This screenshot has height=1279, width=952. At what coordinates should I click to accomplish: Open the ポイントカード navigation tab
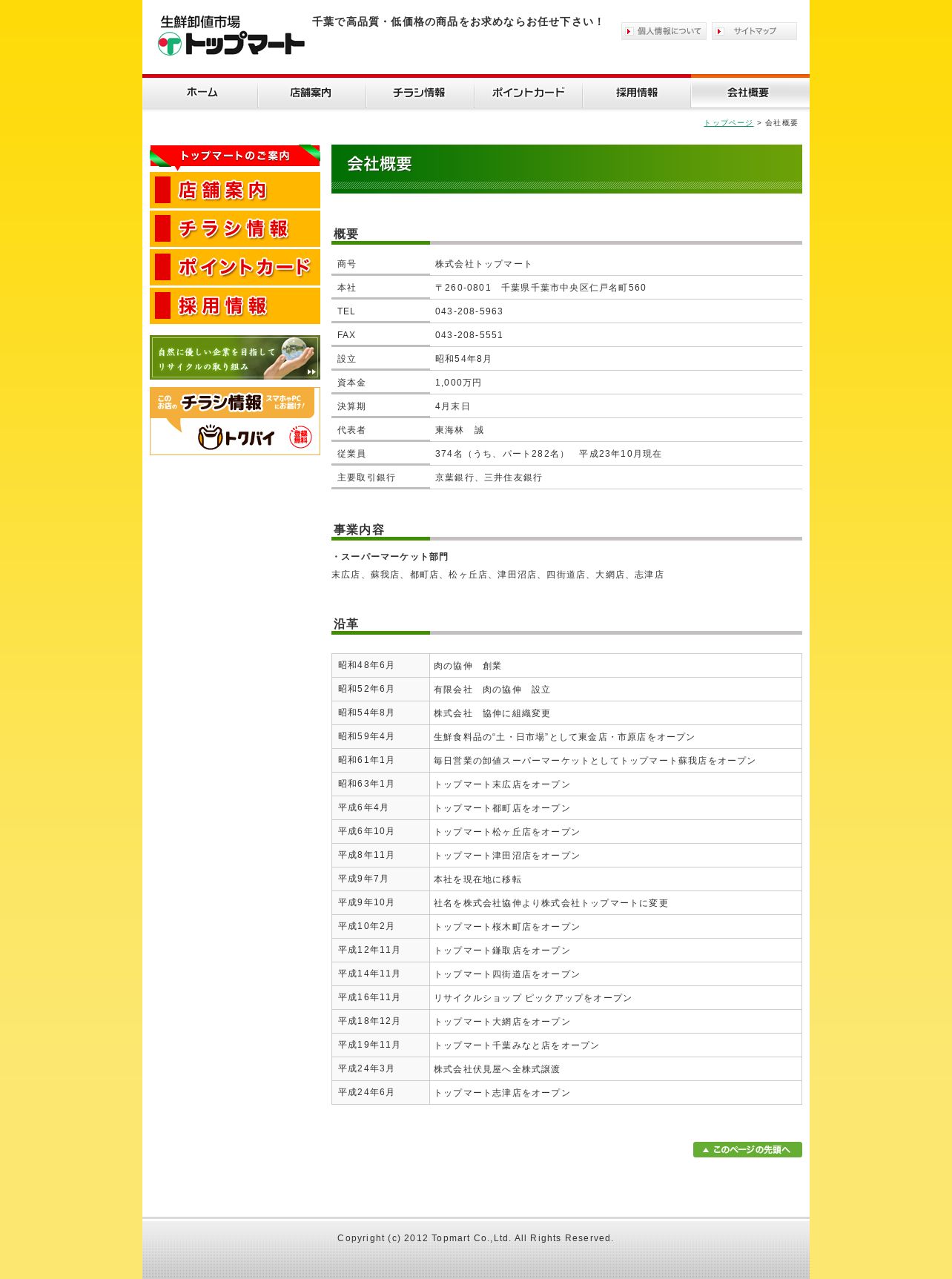[528, 93]
